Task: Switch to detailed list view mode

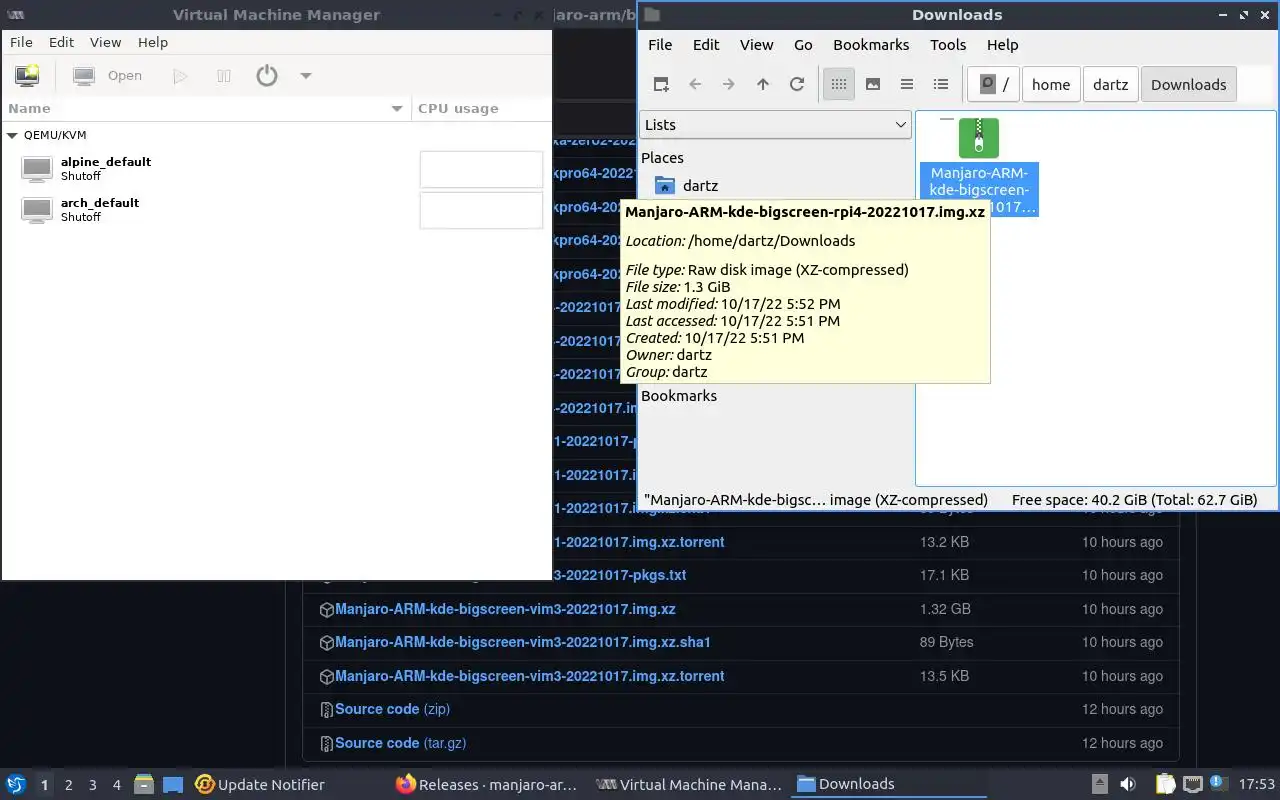Action: 941,84
